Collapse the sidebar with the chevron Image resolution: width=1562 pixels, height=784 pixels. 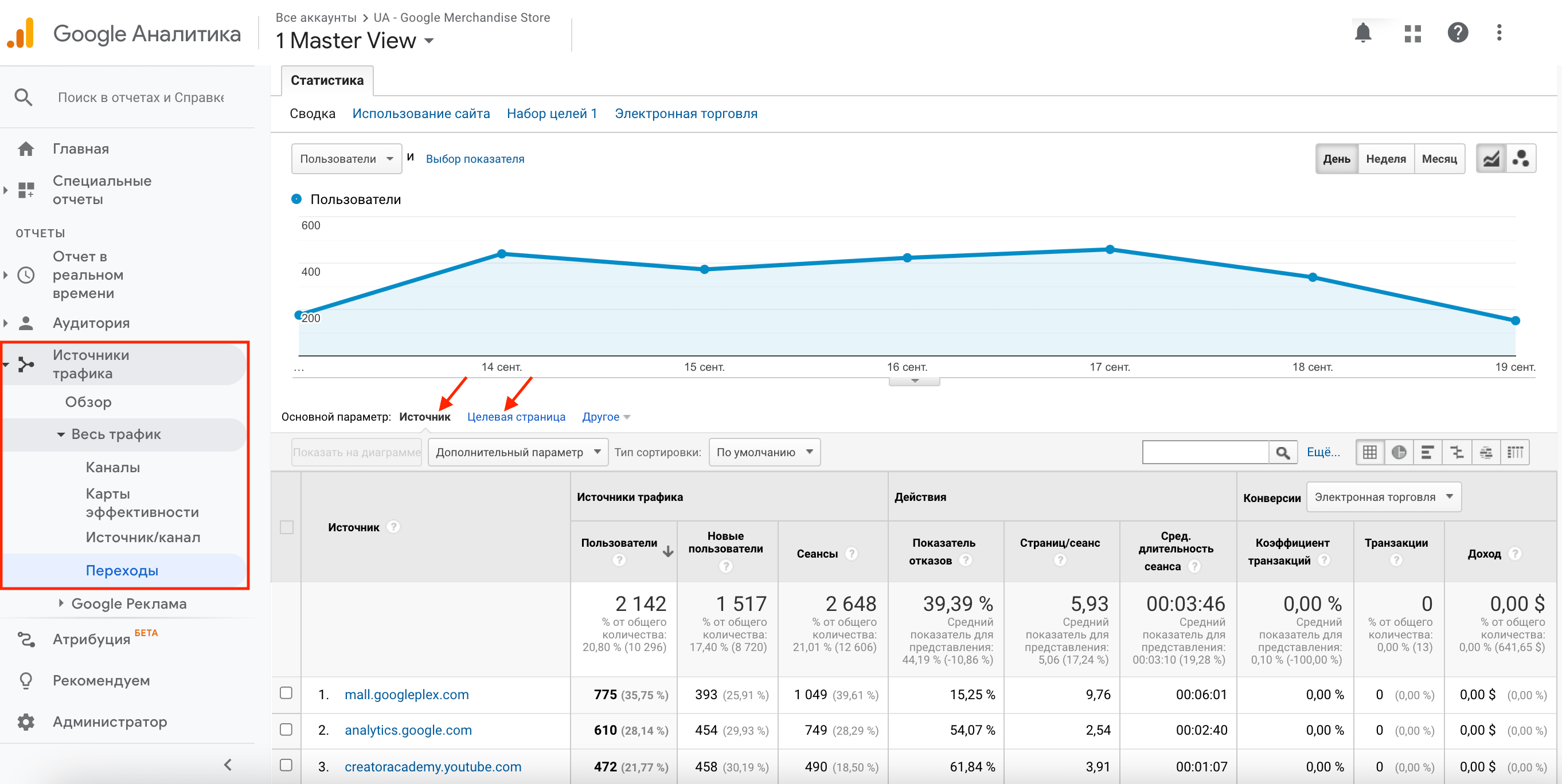click(x=228, y=765)
